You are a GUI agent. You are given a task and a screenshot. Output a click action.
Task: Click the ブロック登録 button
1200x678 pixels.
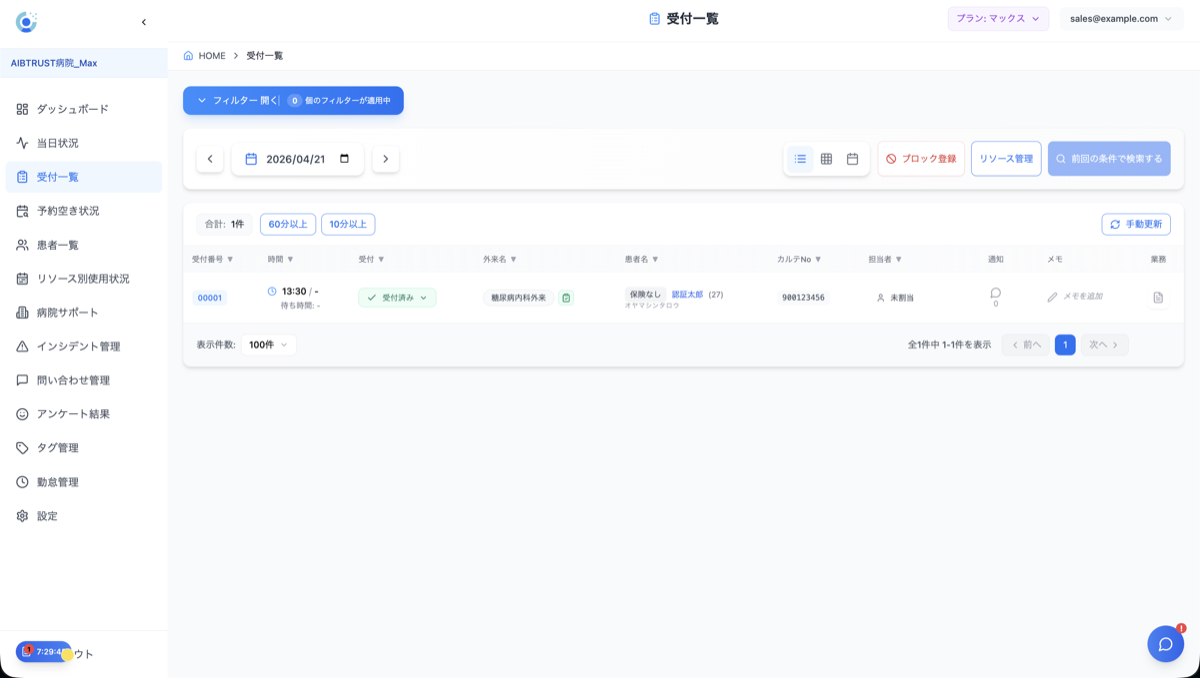point(921,159)
